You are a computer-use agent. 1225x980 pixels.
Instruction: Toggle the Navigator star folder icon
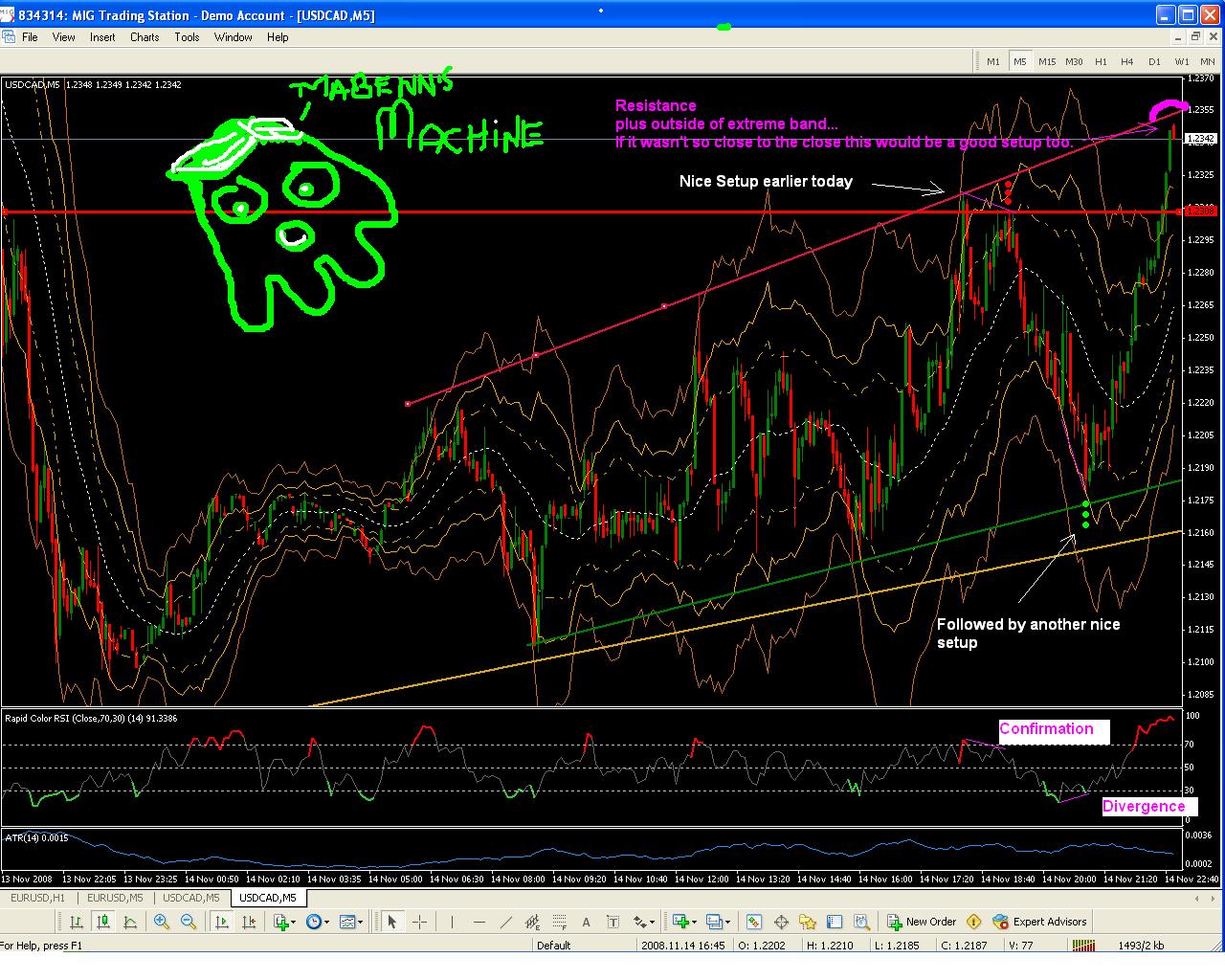[x=808, y=922]
